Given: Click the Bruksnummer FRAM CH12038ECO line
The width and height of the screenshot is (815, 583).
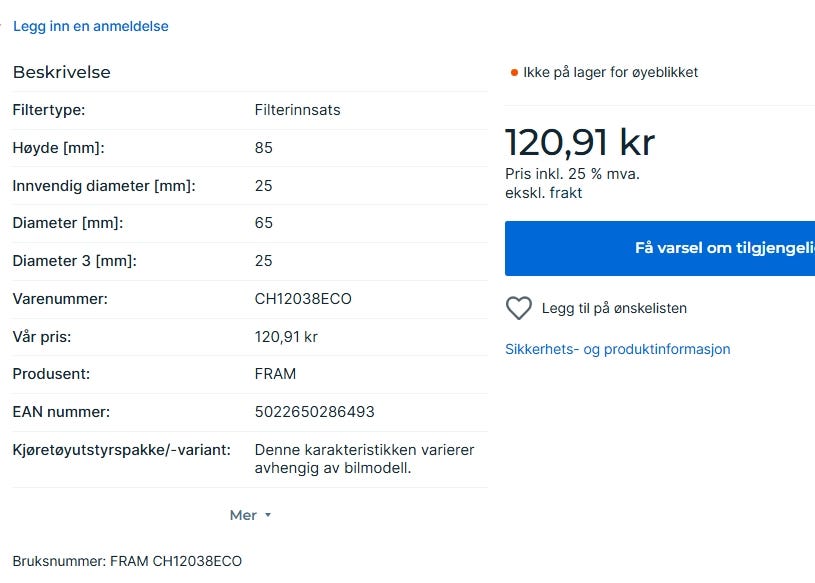Looking at the screenshot, I should (x=127, y=561).
